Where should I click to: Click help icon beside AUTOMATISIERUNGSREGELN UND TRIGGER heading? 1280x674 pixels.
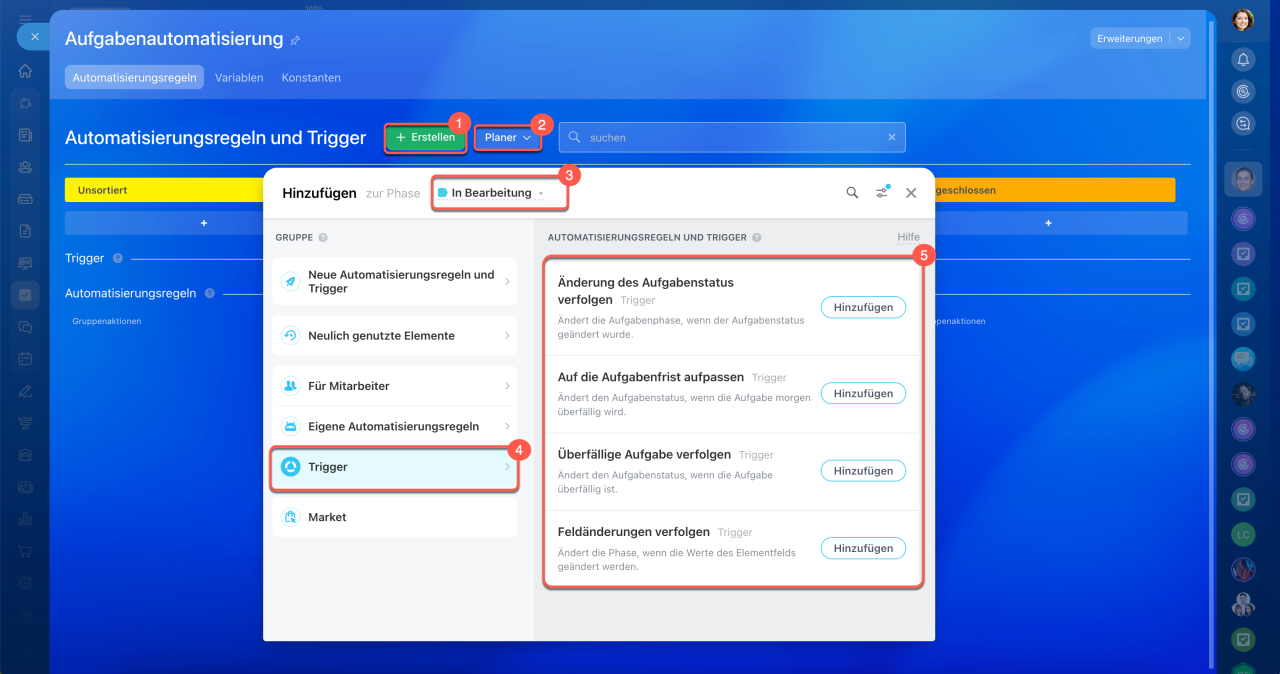pyautogui.click(x=756, y=238)
